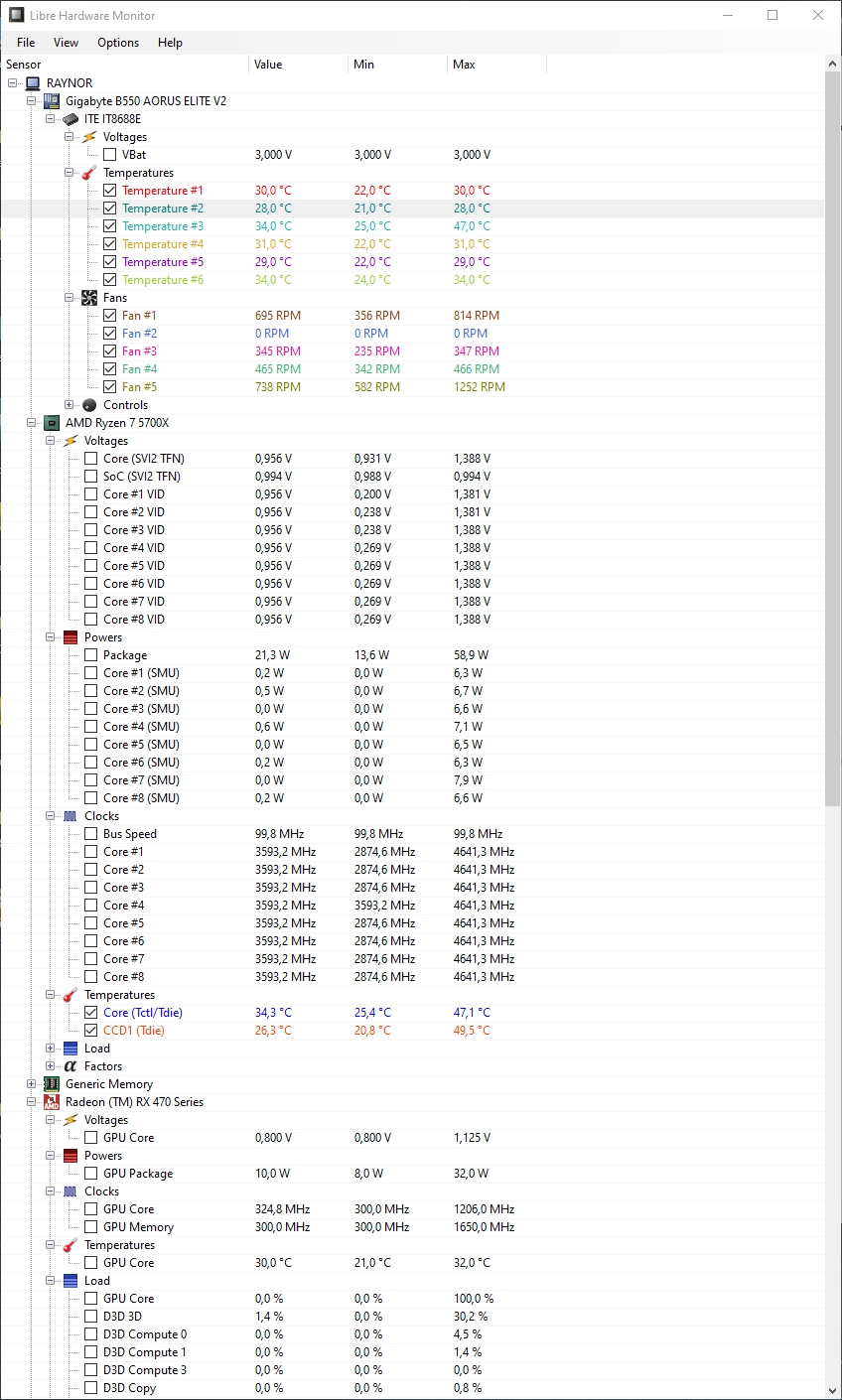Screen dimensions: 842x1400
Task: Open the Options menu
Action: 117,43
